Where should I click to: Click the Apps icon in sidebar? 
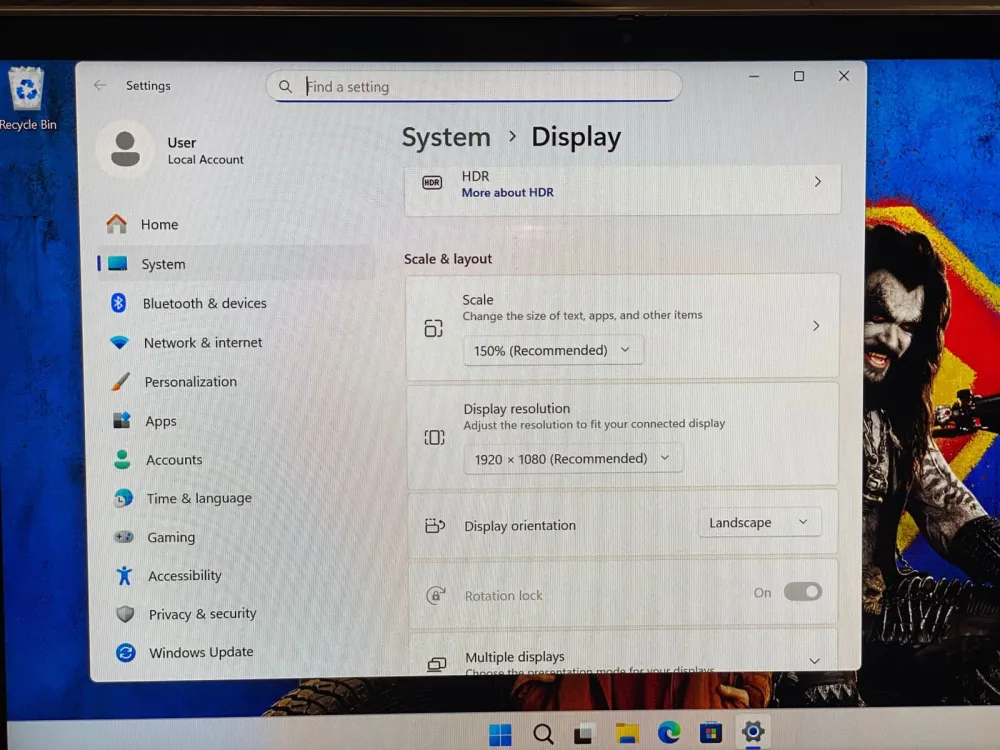click(x=122, y=420)
